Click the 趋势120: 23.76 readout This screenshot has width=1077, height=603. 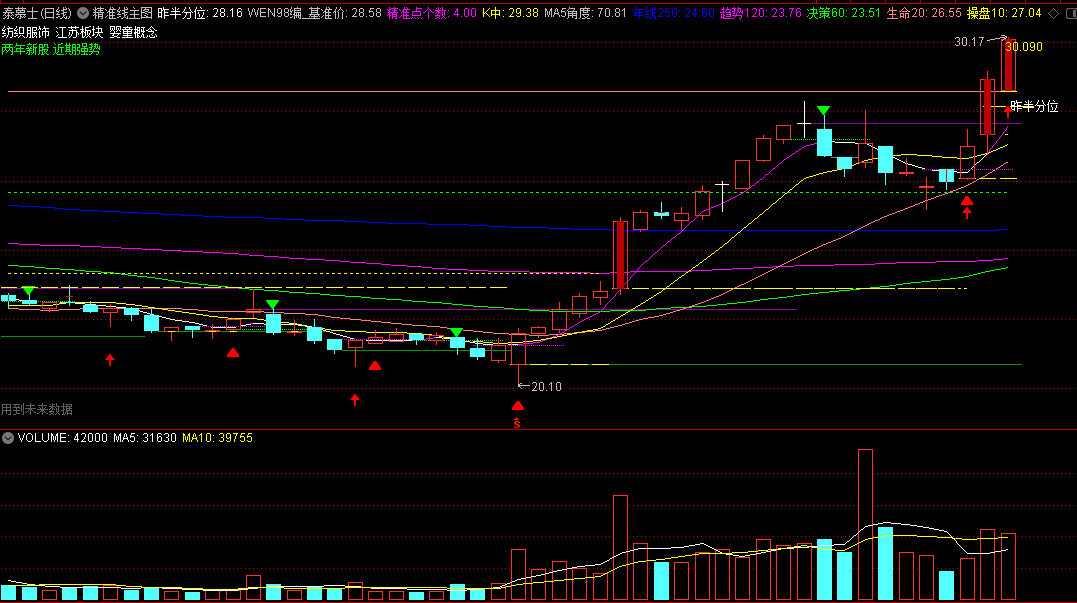coord(760,13)
